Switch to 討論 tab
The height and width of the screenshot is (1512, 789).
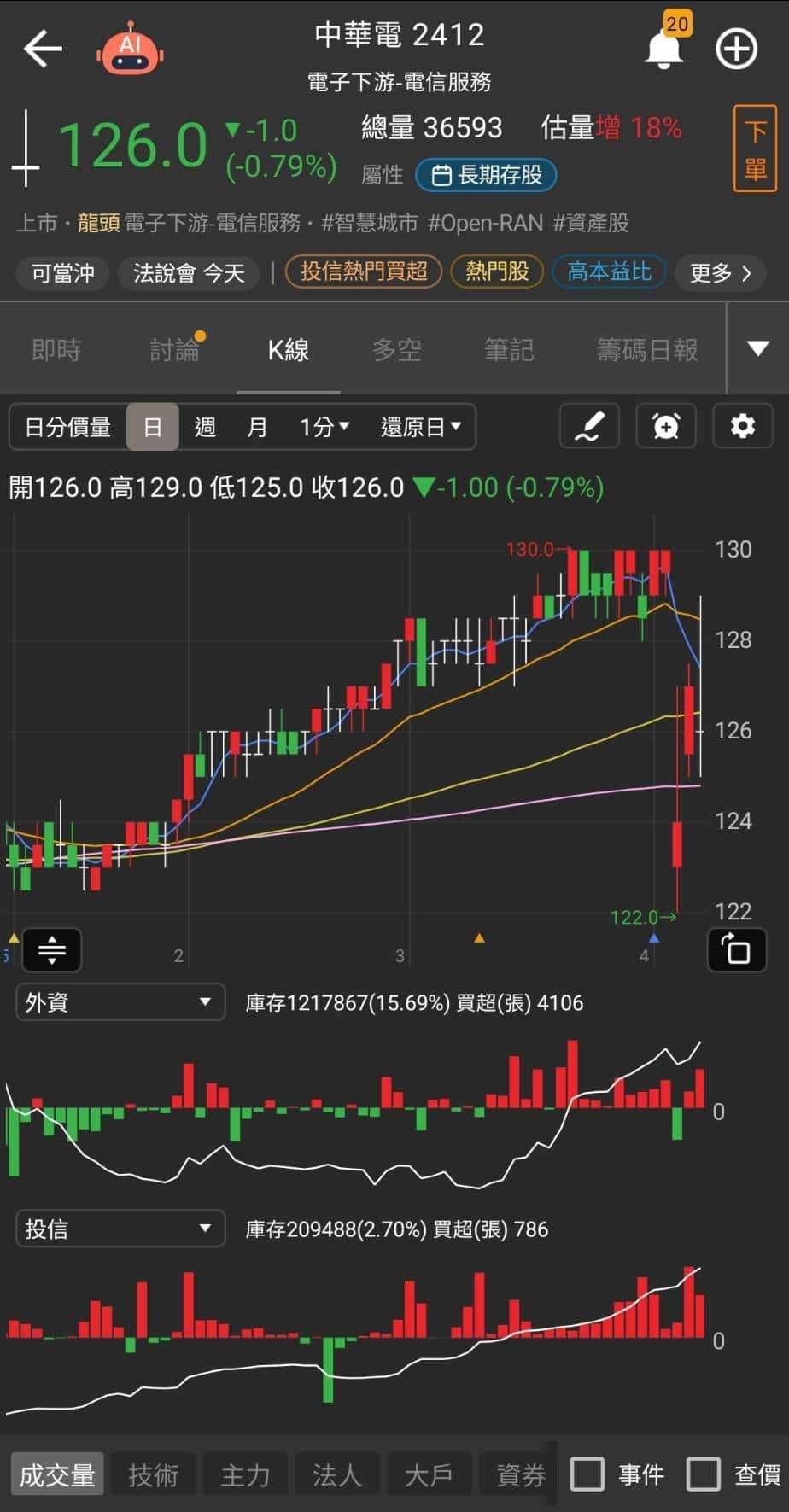click(x=174, y=349)
